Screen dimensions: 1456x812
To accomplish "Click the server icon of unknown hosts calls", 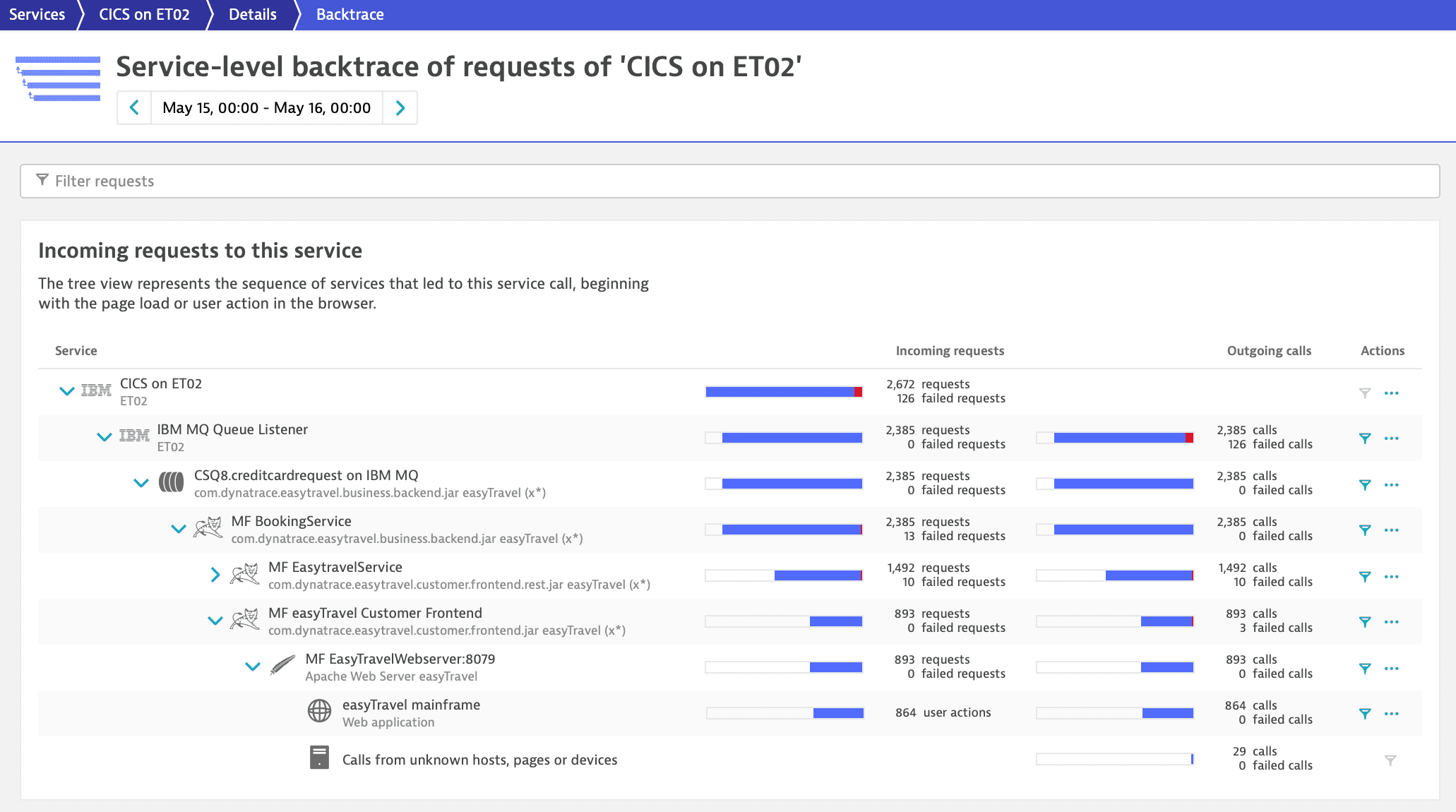I will tap(319, 758).
